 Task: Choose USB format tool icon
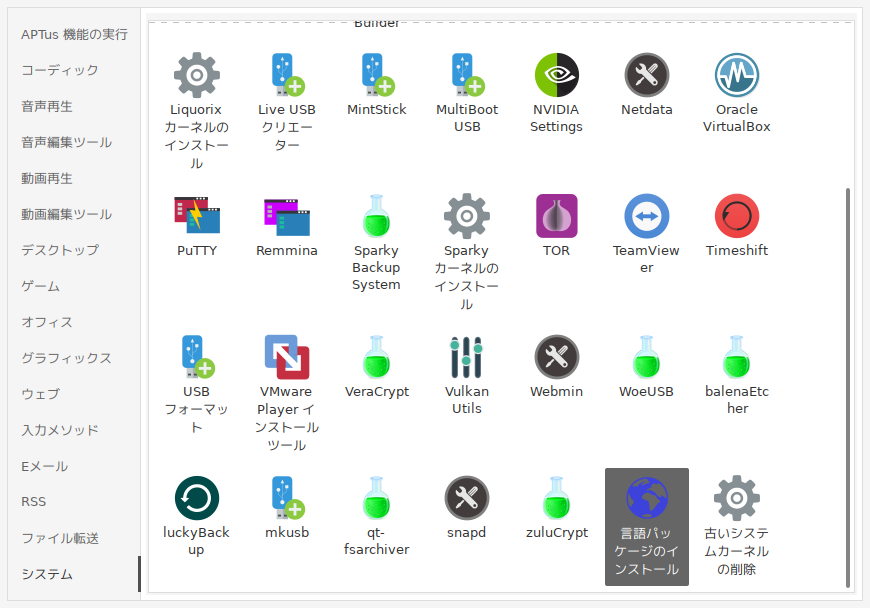tap(197, 357)
